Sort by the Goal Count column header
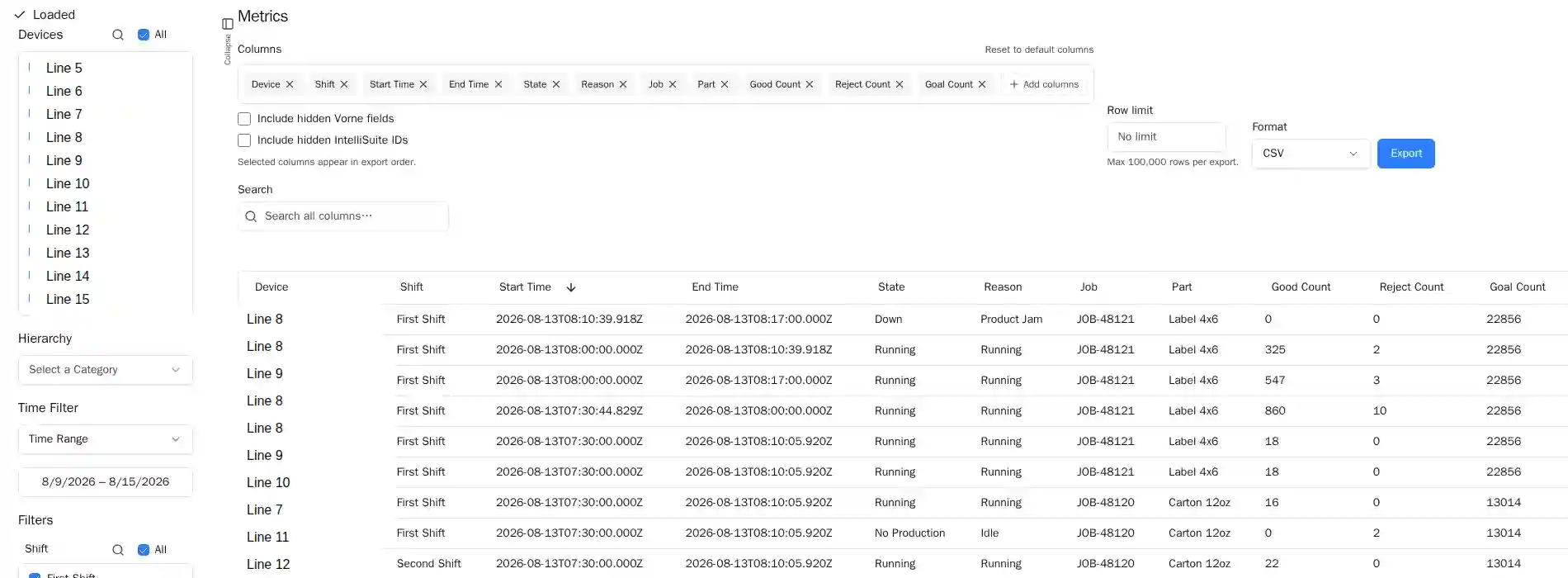 tap(1517, 287)
